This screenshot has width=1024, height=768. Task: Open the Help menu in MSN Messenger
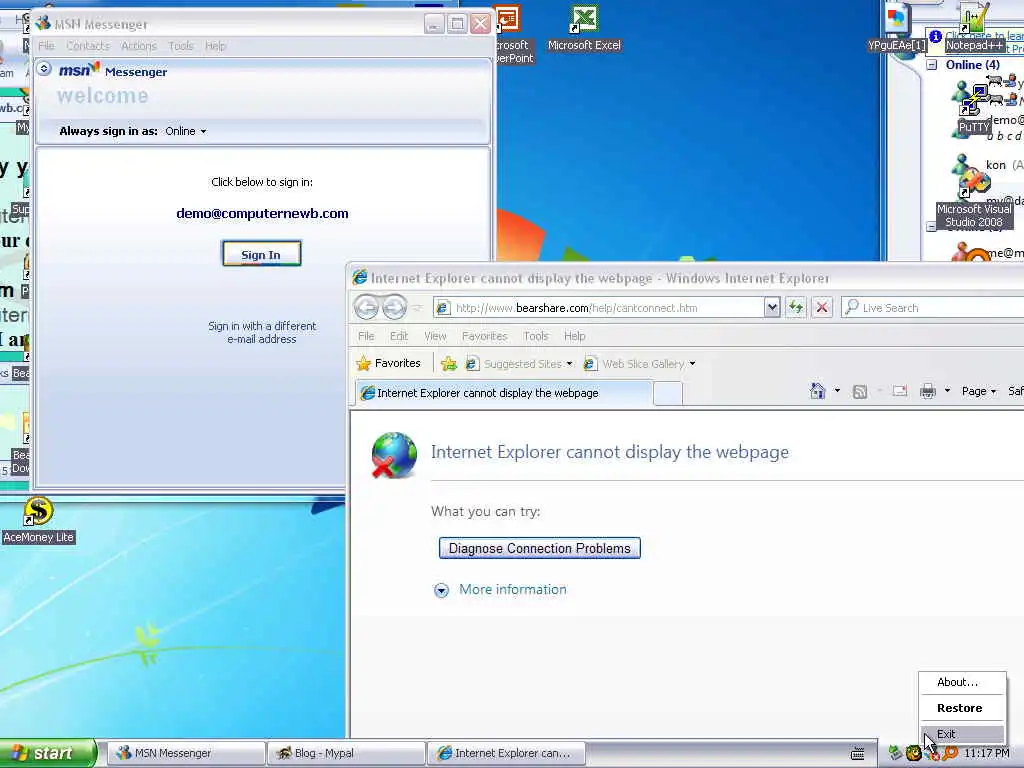click(x=215, y=46)
